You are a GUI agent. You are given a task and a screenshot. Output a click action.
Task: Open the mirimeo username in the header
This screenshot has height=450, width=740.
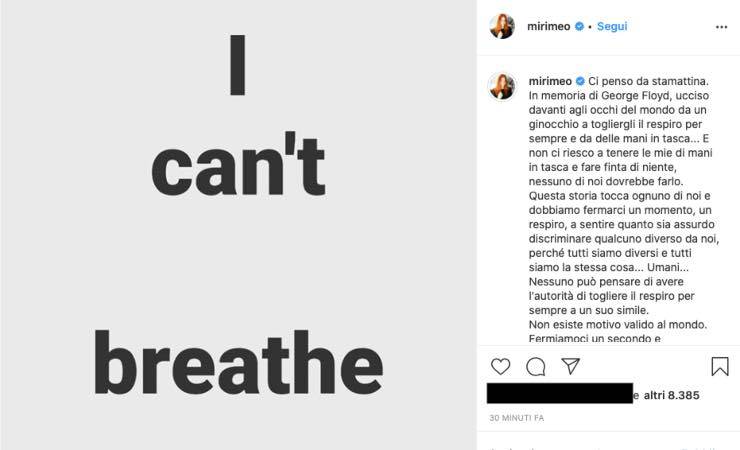(548, 27)
